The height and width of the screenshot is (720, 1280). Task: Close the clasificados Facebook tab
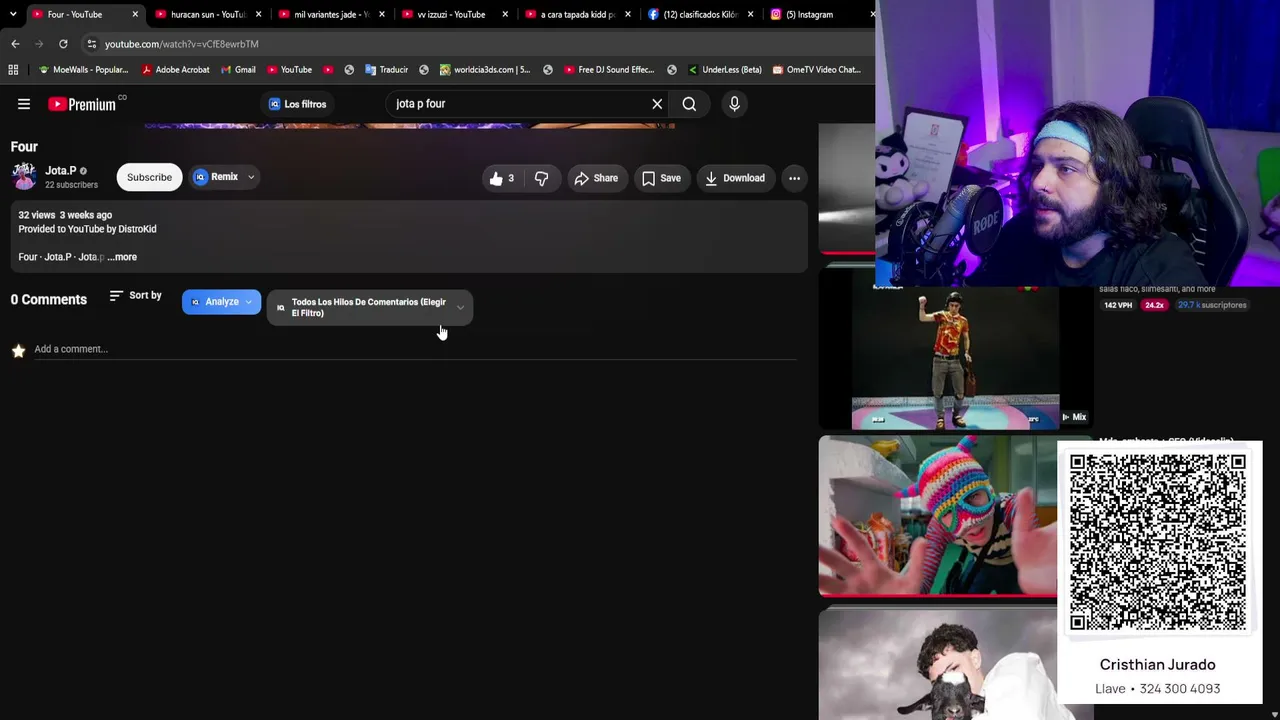pyautogui.click(x=751, y=14)
